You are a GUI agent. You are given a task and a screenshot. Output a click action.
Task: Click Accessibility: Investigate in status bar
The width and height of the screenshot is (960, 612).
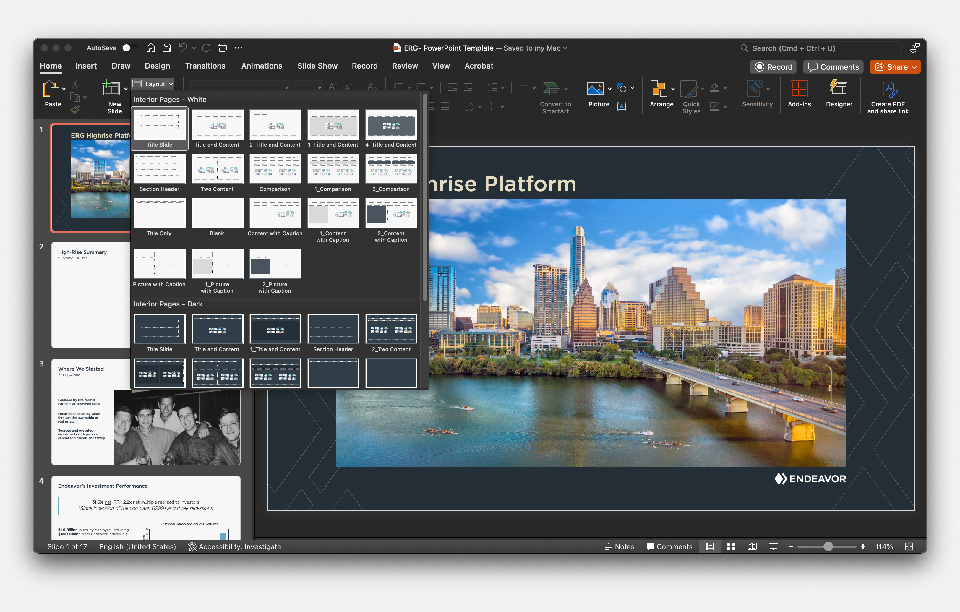[234, 547]
